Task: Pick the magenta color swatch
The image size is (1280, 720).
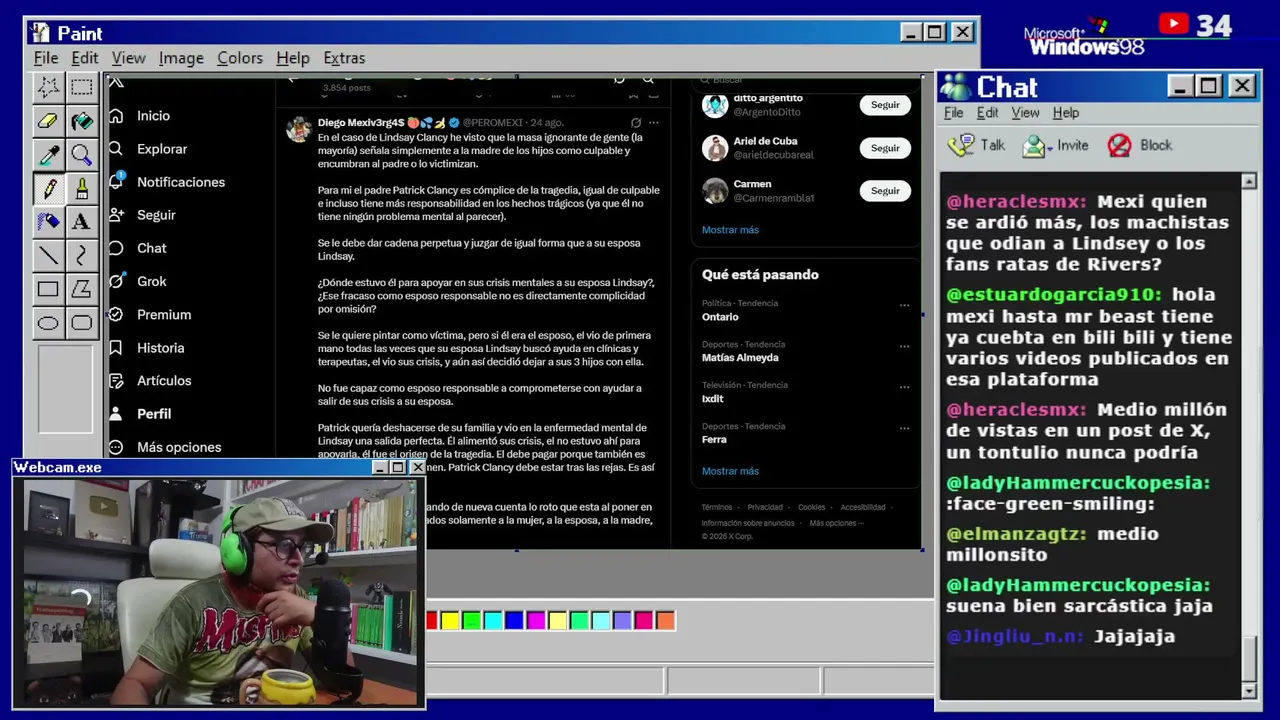Action: coord(536,621)
